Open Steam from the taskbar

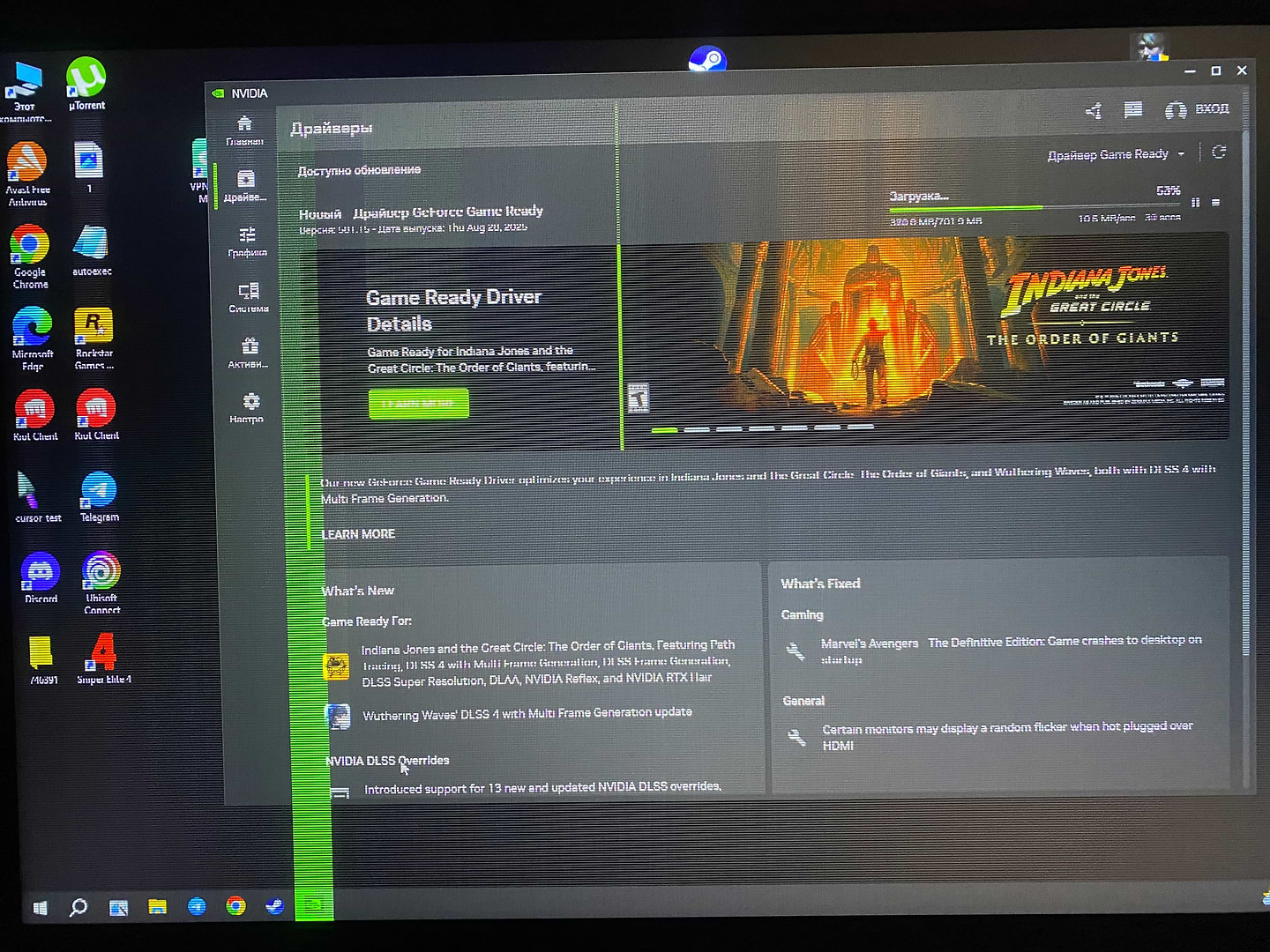pyautogui.click(x=274, y=905)
